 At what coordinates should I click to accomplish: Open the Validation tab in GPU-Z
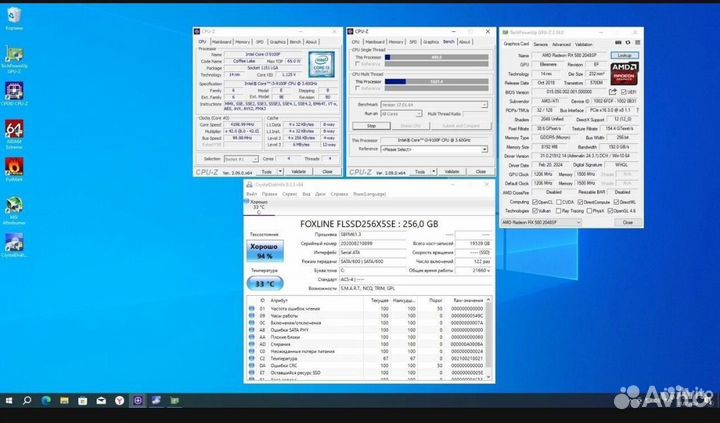coord(584,45)
